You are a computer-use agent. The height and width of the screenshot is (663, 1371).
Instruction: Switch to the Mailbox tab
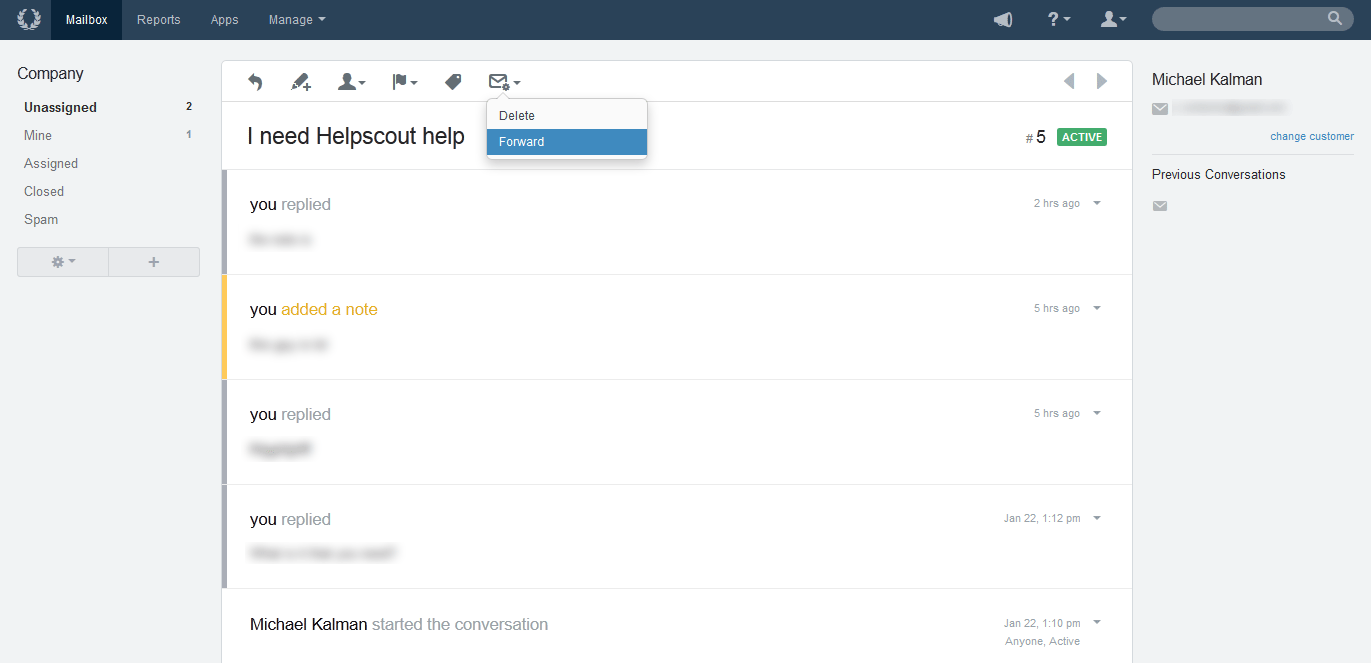point(86,20)
